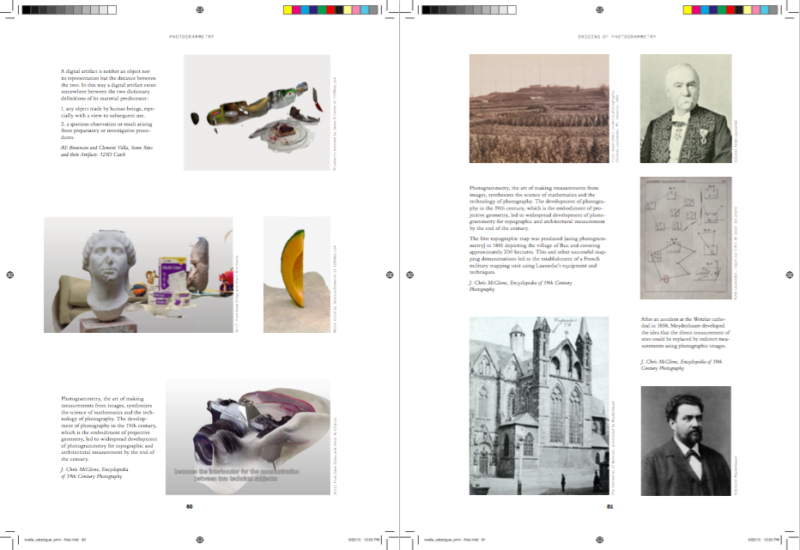Pick the pale yellow swatch on right page's color bar
800x550 pixels.
747,10
